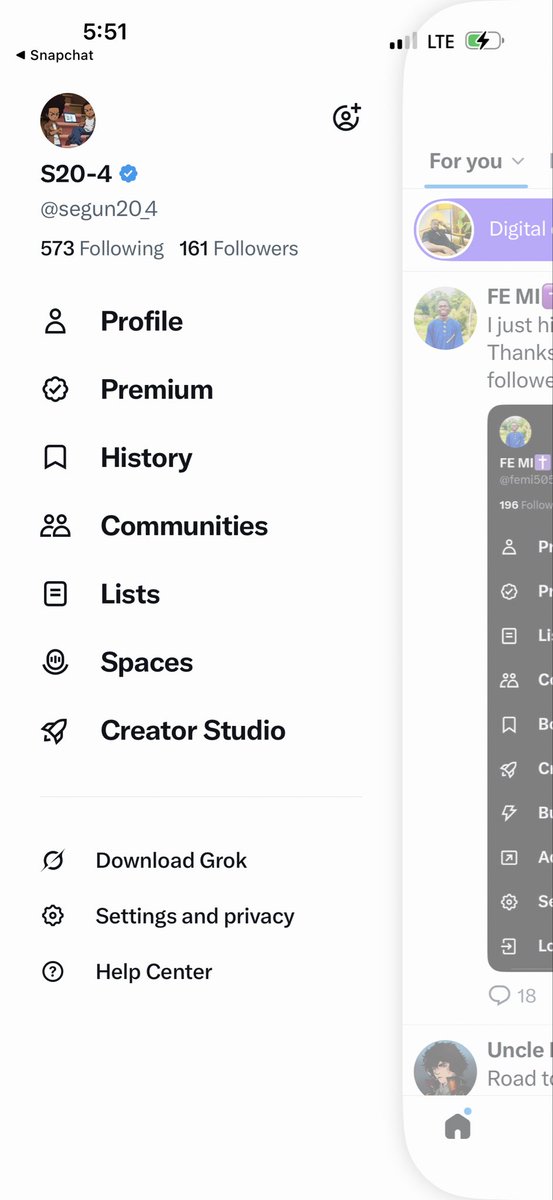The image size is (553, 1200).
Task: Open the S20-4 profile avatar picture
Action: pyautogui.click(x=68, y=121)
